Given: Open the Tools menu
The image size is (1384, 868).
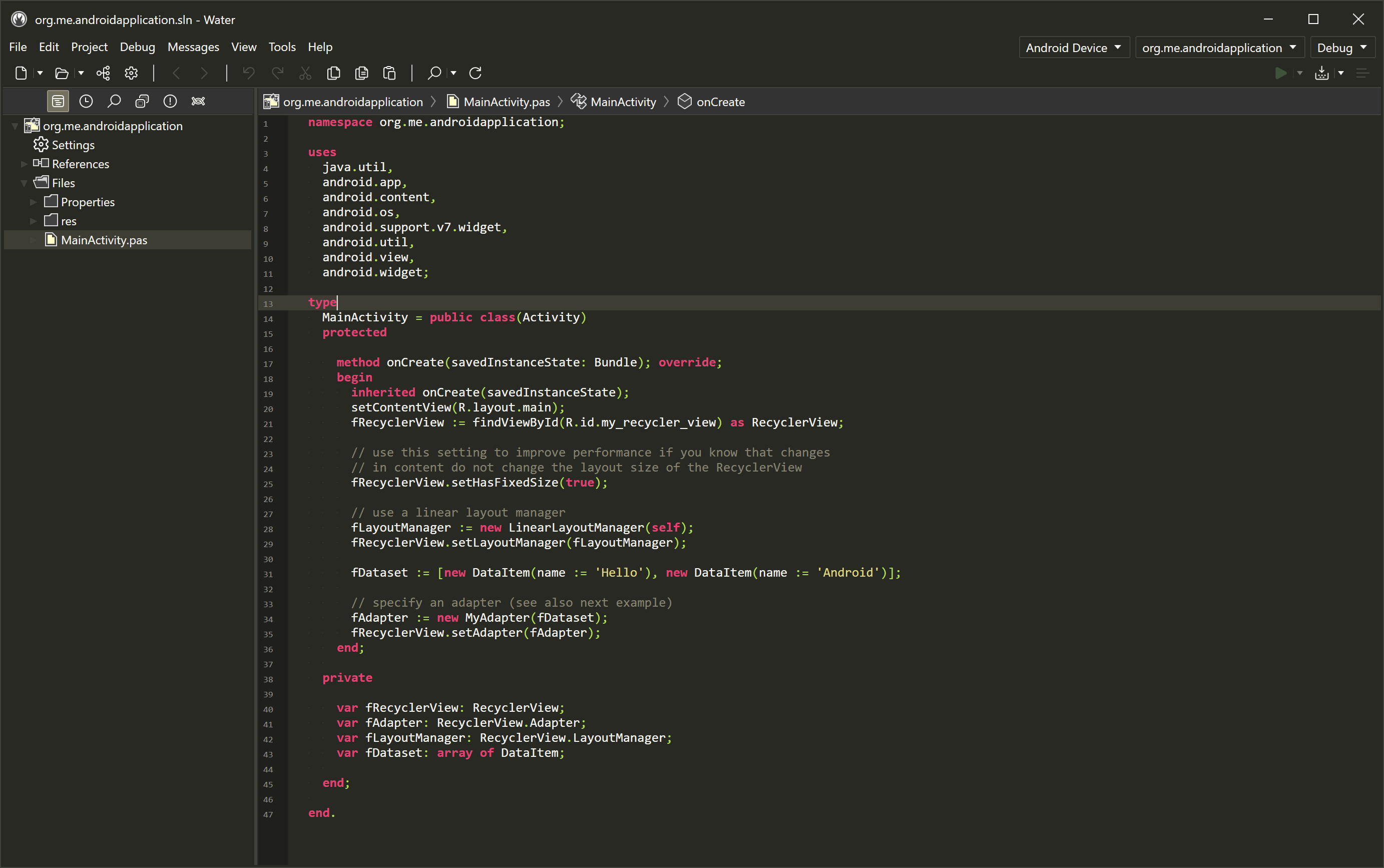Looking at the screenshot, I should point(282,47).
